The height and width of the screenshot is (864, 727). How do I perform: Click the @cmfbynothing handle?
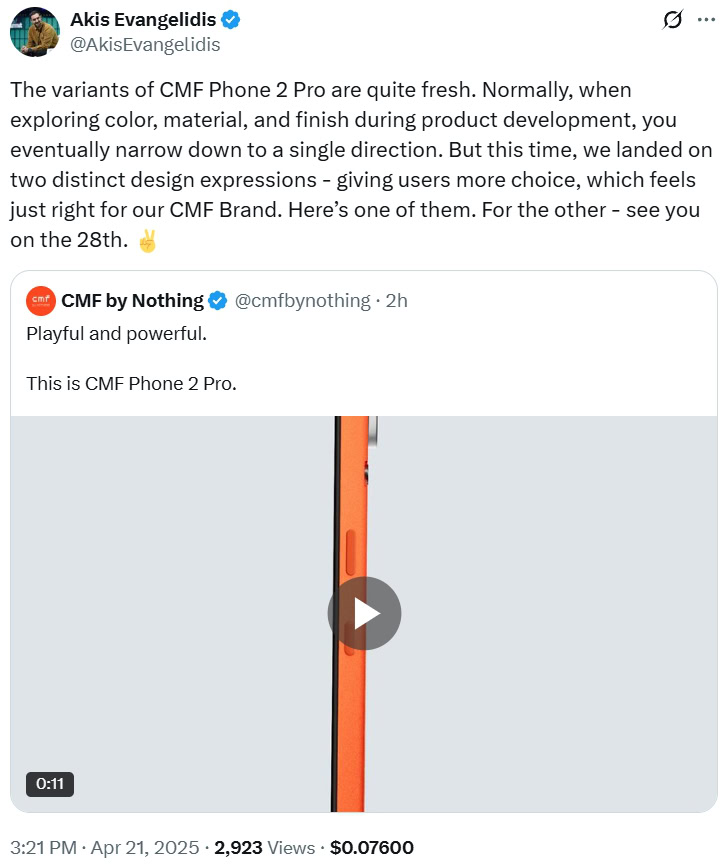click(302, 300)
